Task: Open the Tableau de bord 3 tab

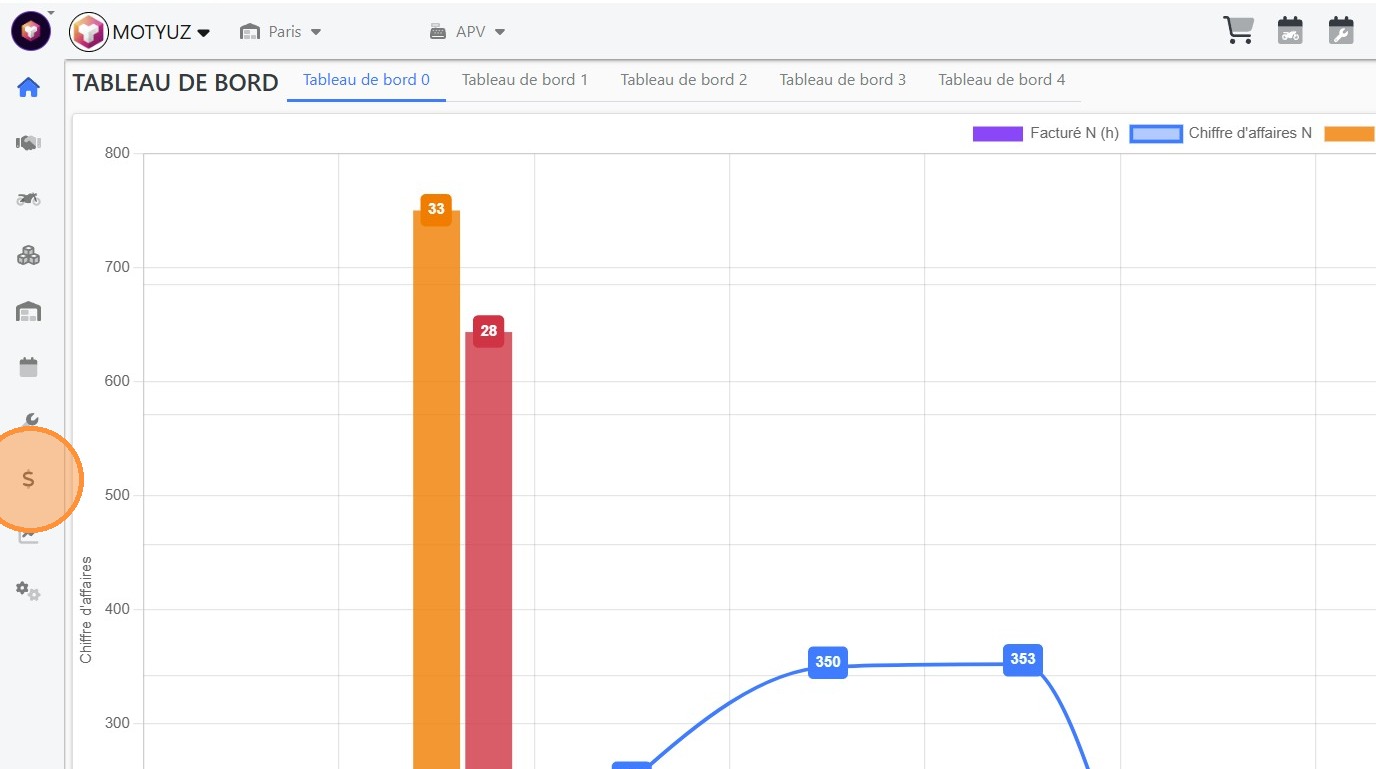Action: click(843, 80)
